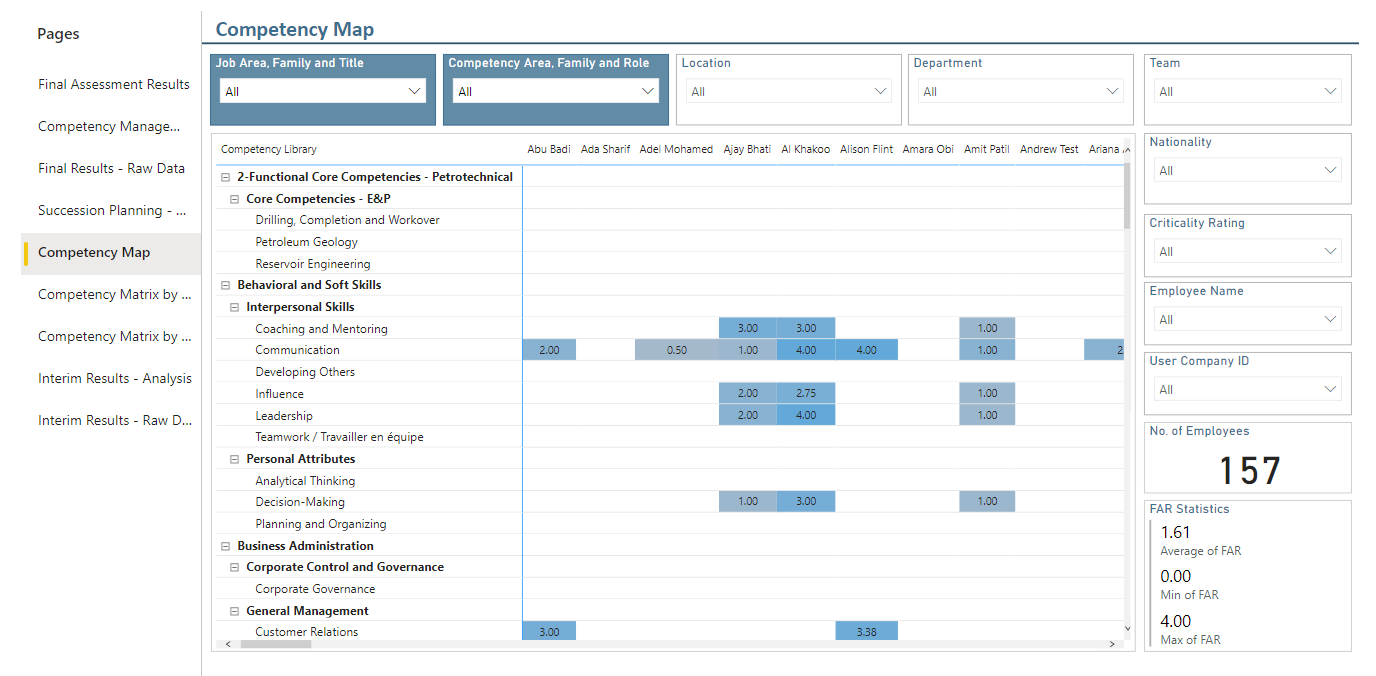Image resolution: width=1376 pixels, height=676 pixels.
Task: Open the Job Area, Family and Title dropdown
Action: click(323, 91)
